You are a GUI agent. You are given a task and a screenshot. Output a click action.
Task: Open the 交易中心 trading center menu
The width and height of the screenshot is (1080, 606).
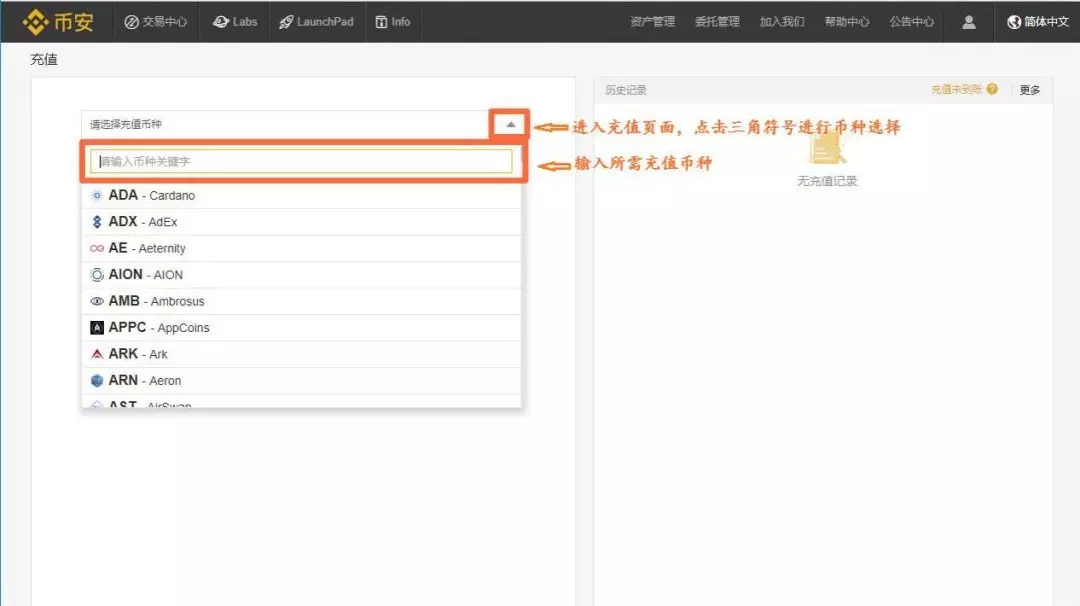click(156, 22)
